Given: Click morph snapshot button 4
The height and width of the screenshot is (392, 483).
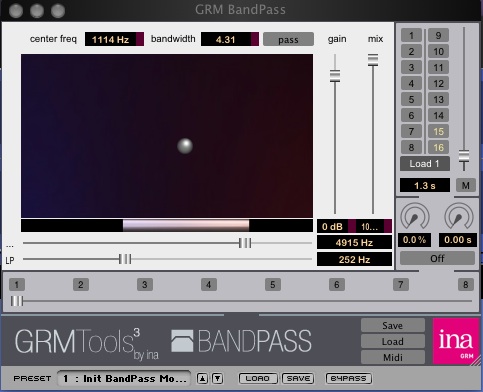Looking at the screenshot, I should [x=209, y=285].
